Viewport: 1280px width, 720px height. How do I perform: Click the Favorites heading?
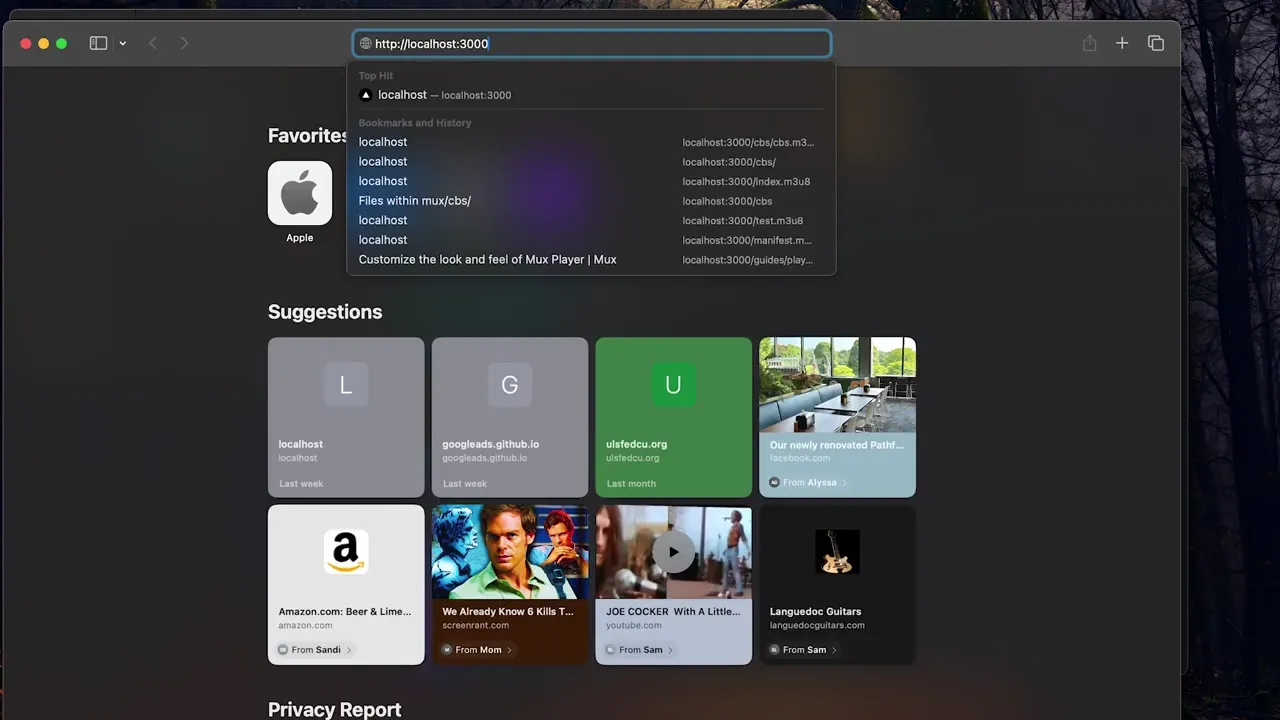click(308, 136)
